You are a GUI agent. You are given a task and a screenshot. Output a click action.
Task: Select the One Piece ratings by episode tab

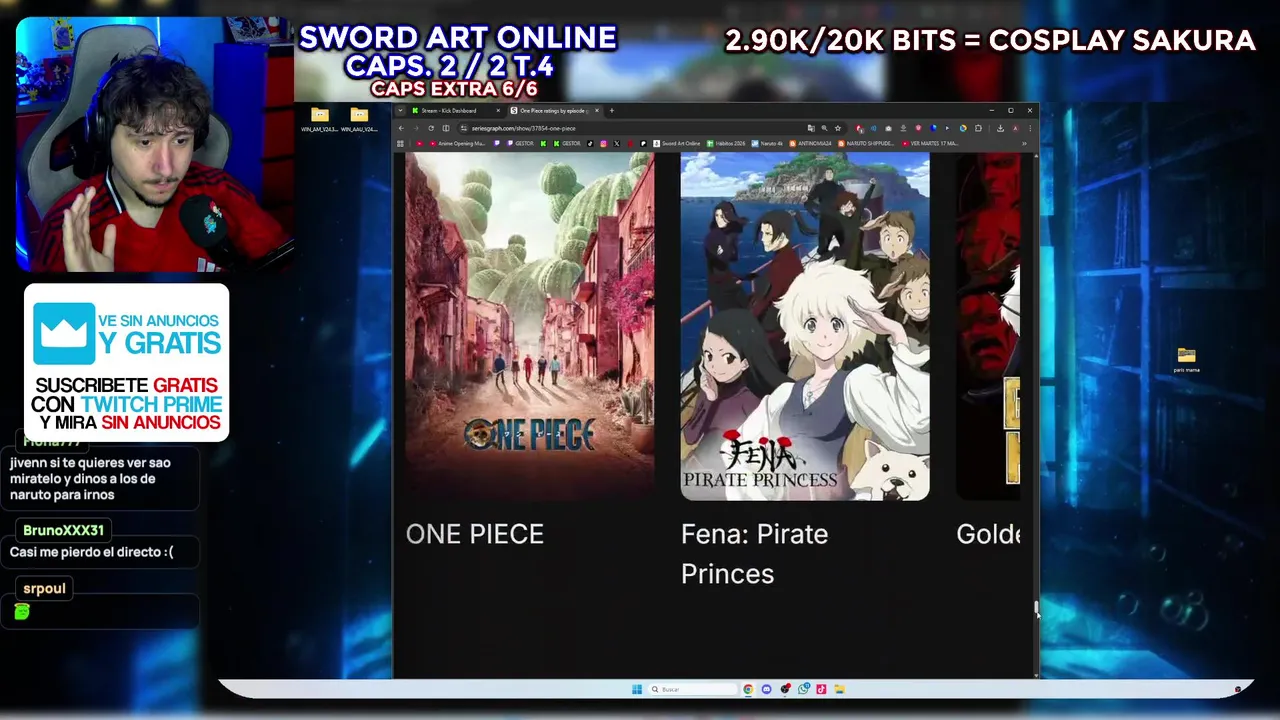point(553,110)
